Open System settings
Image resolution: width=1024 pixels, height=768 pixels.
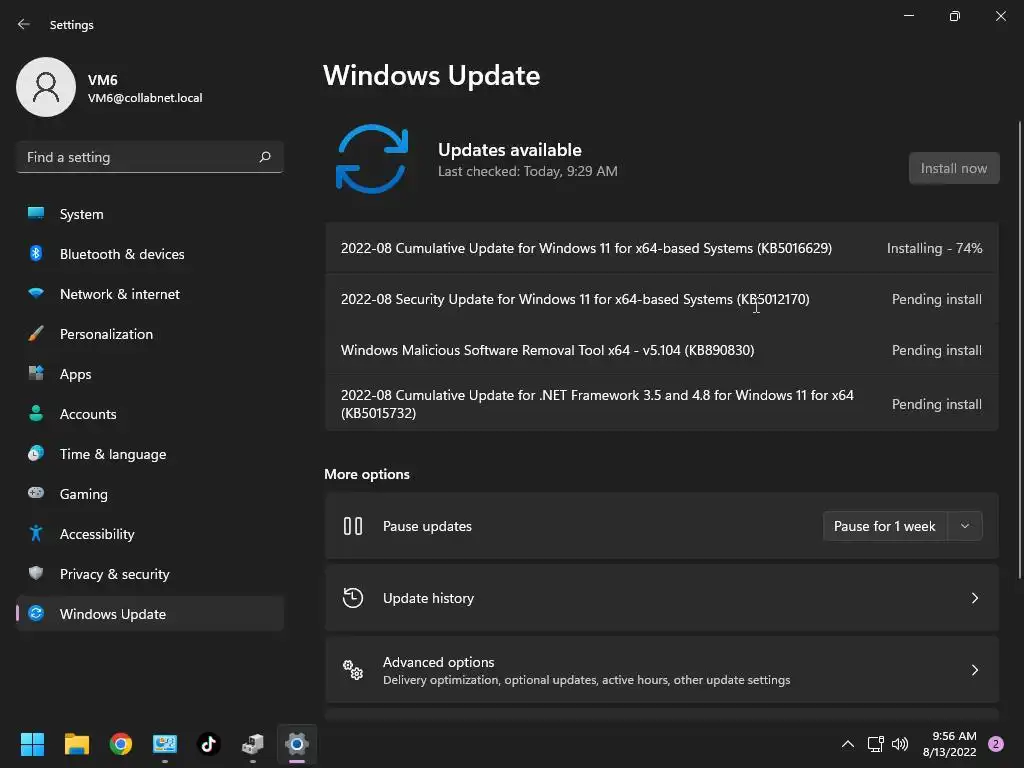point(150,214)
